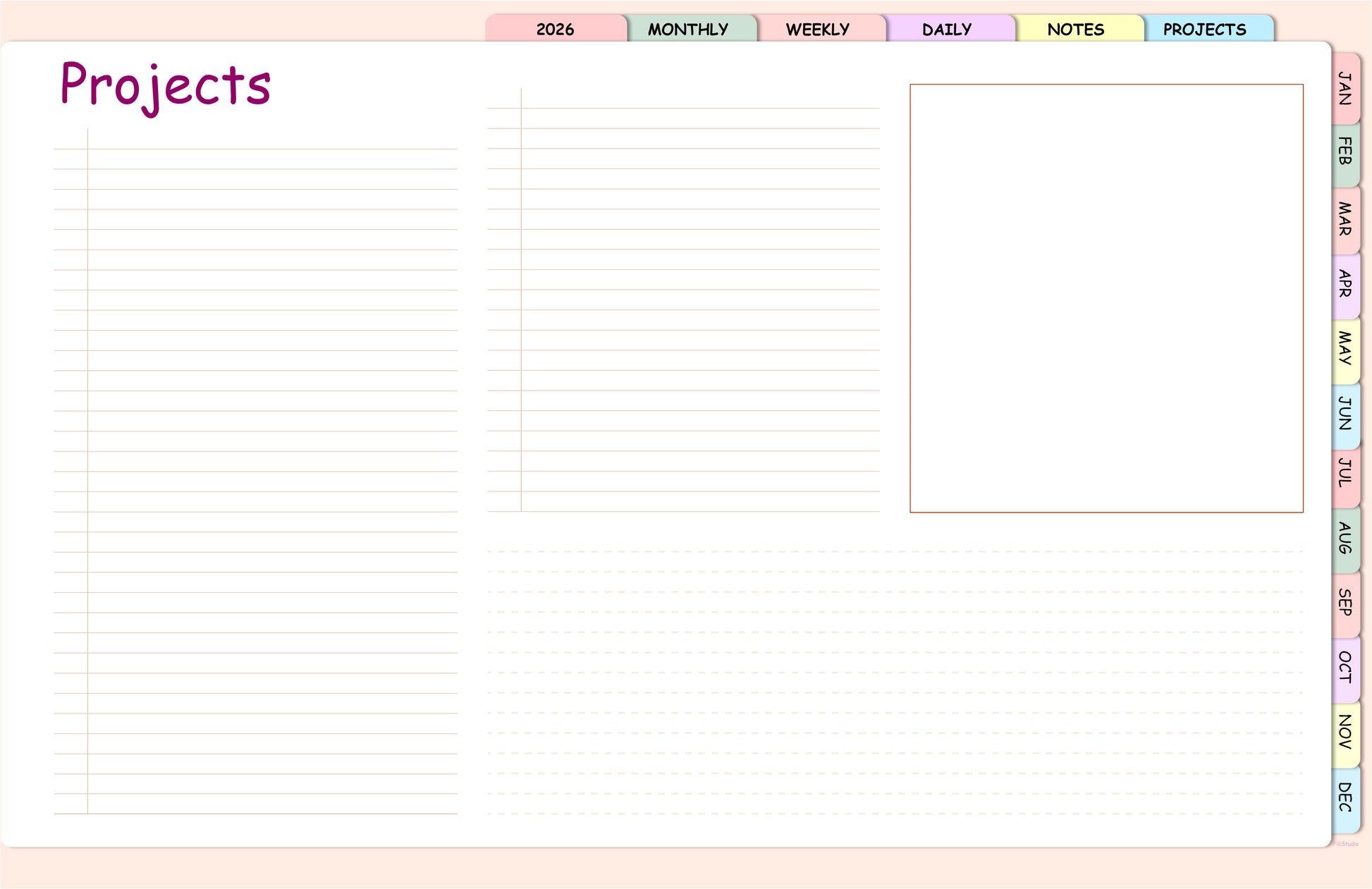This screenshot has width=1372, height=889.
Task: Switch to the MONTHLY tab
Action: tap(692, 28)
